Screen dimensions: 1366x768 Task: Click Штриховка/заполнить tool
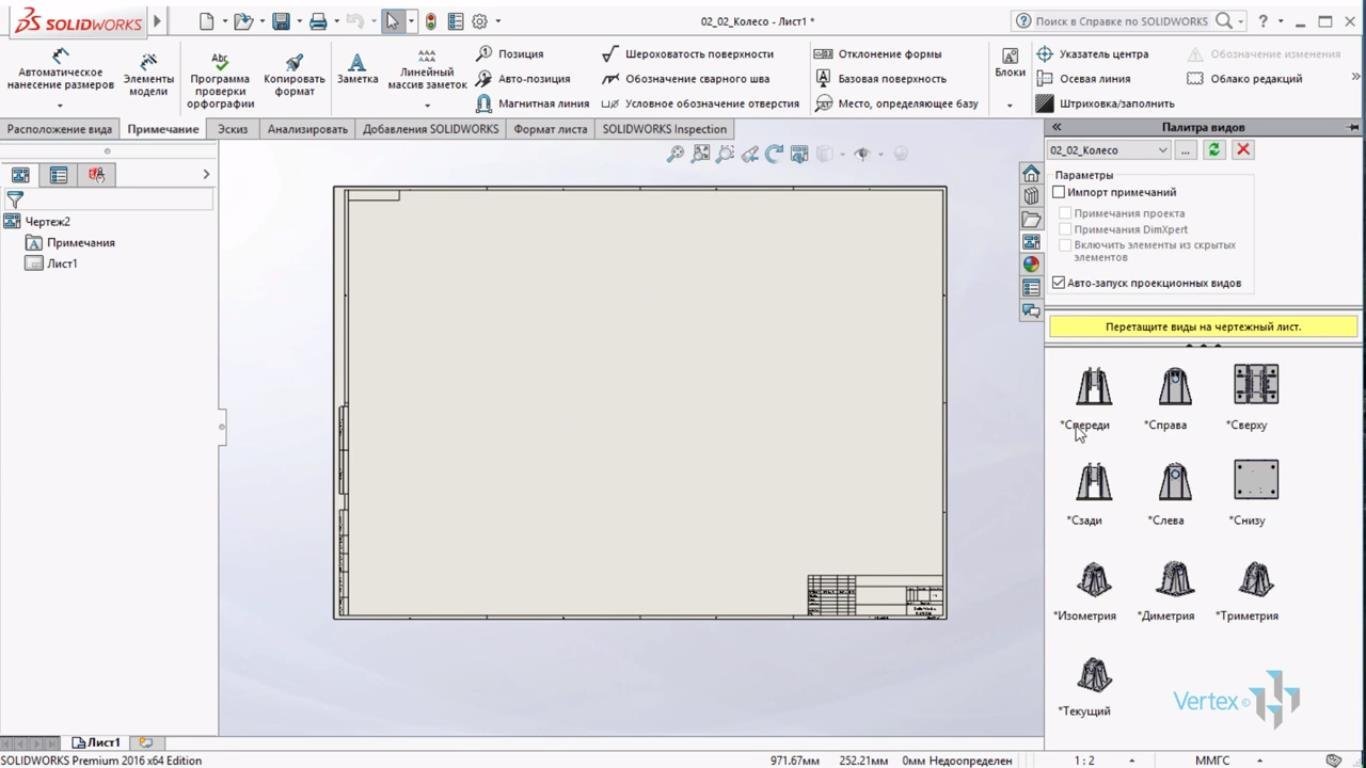coord(1105,103)
